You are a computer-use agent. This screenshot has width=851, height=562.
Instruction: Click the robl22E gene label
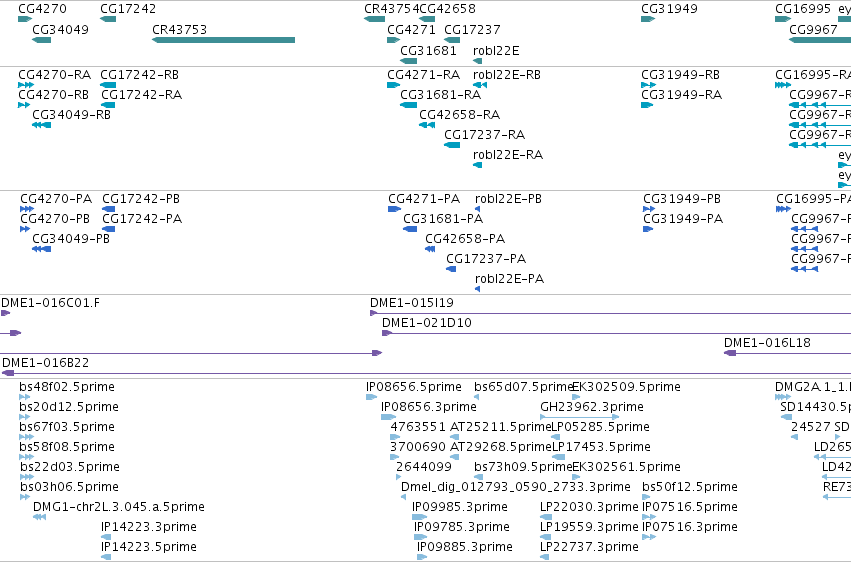pyautogui.click(x=496, y=50)
